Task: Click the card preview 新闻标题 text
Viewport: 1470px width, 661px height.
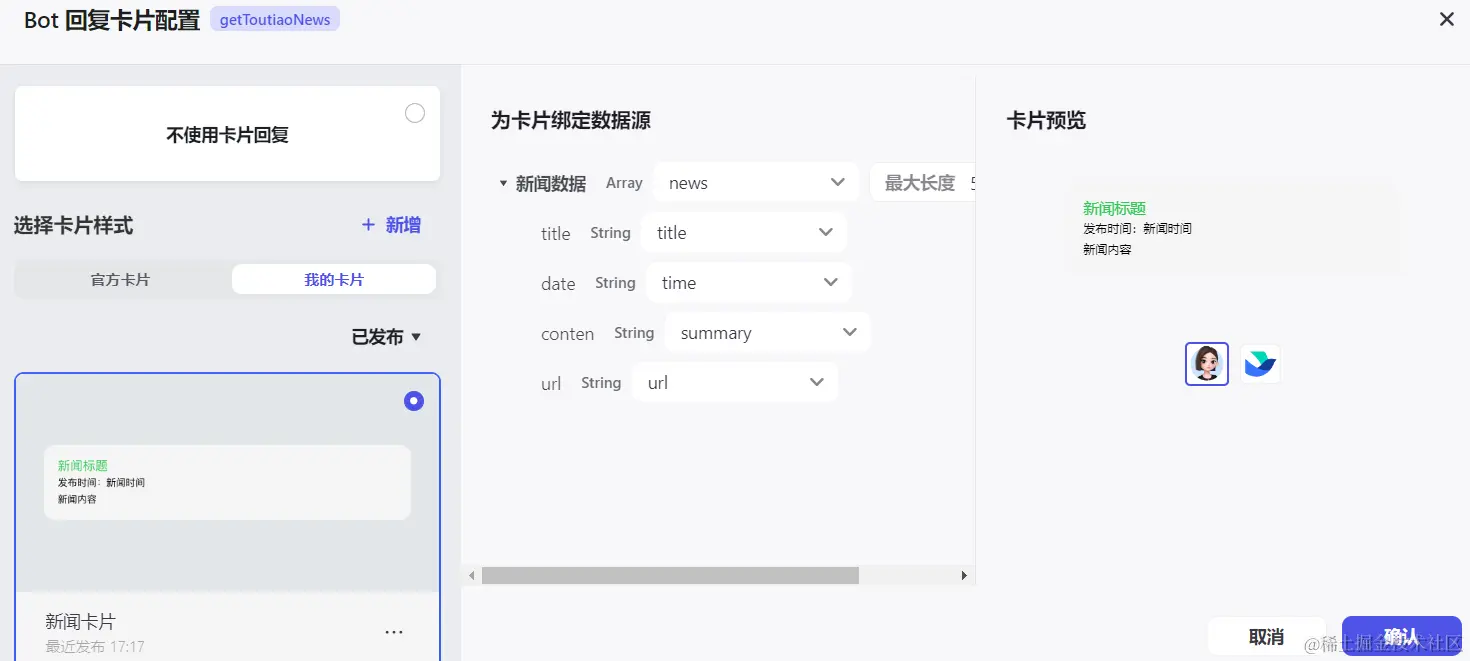Action: (1114, 208)
